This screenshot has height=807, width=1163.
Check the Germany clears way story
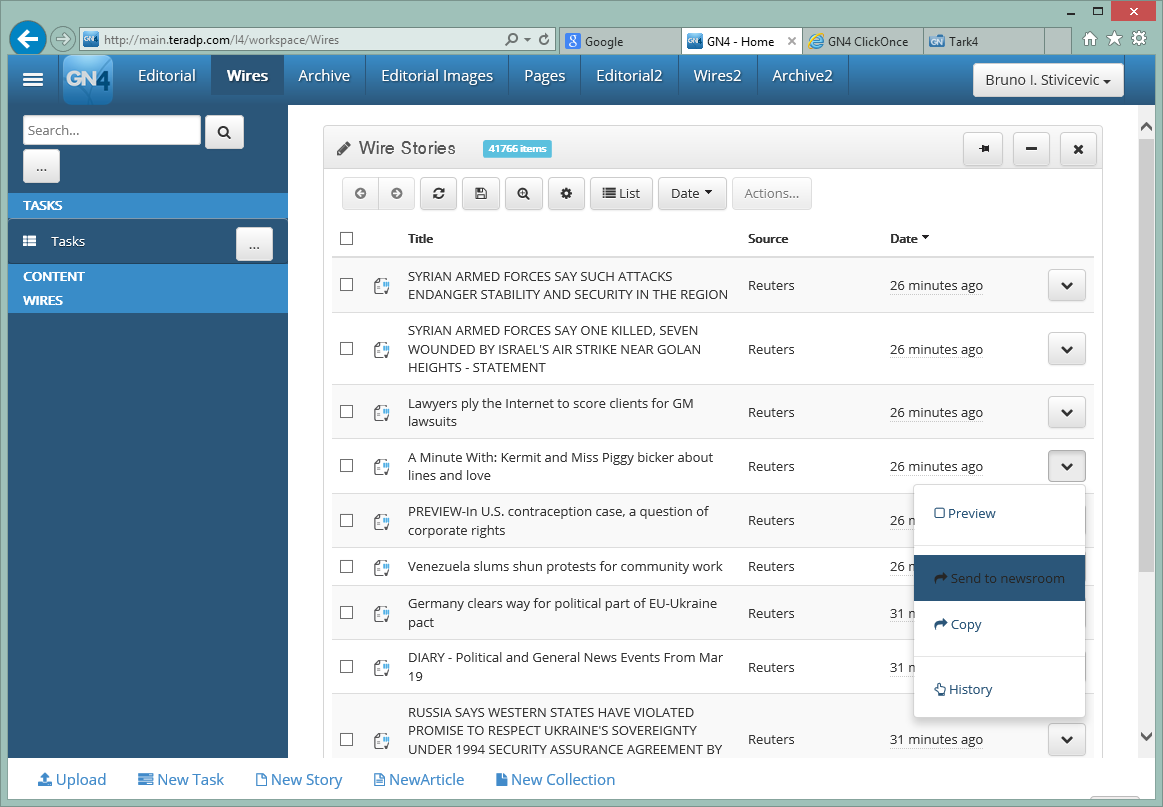346,613
